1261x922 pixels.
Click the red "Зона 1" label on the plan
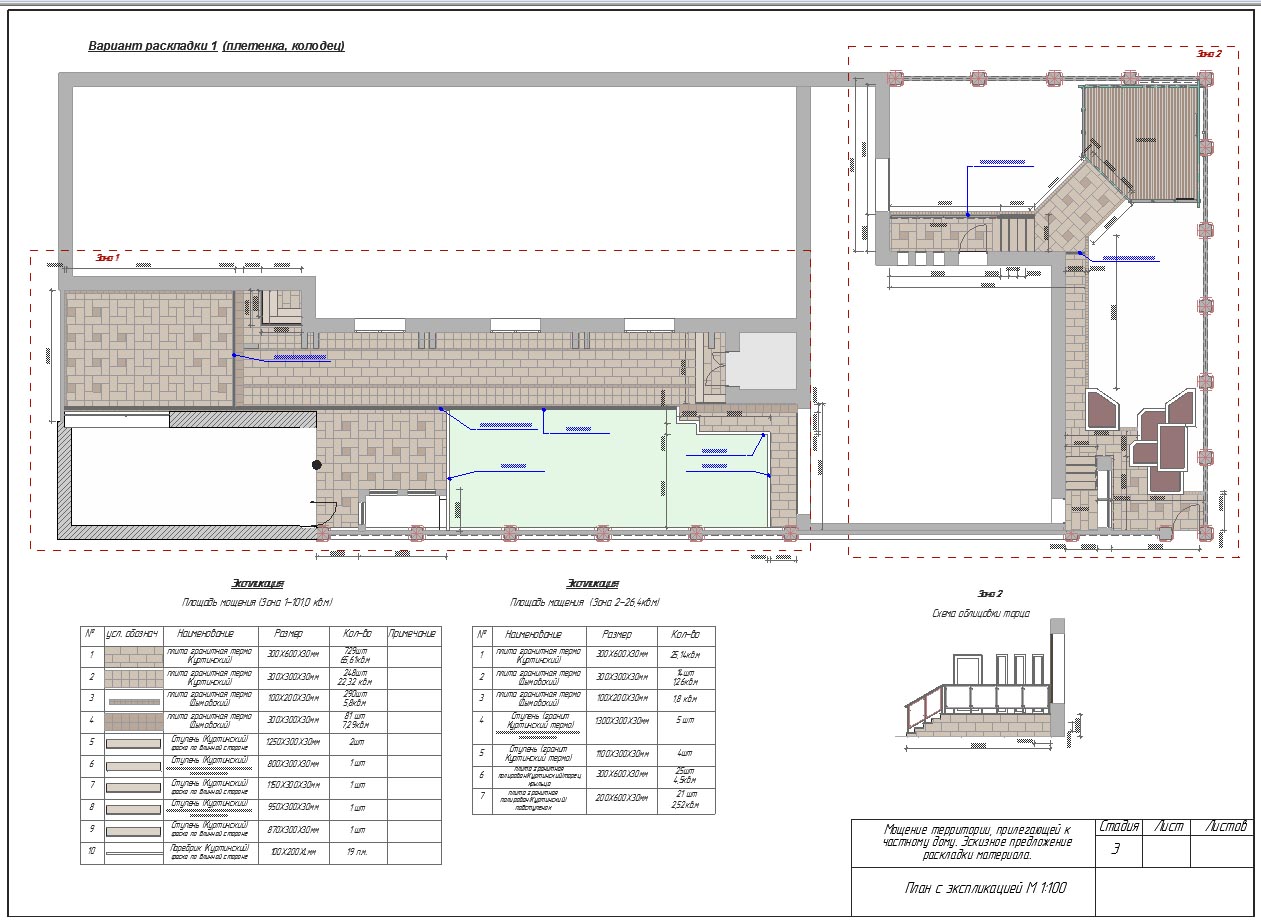(107, 258)
